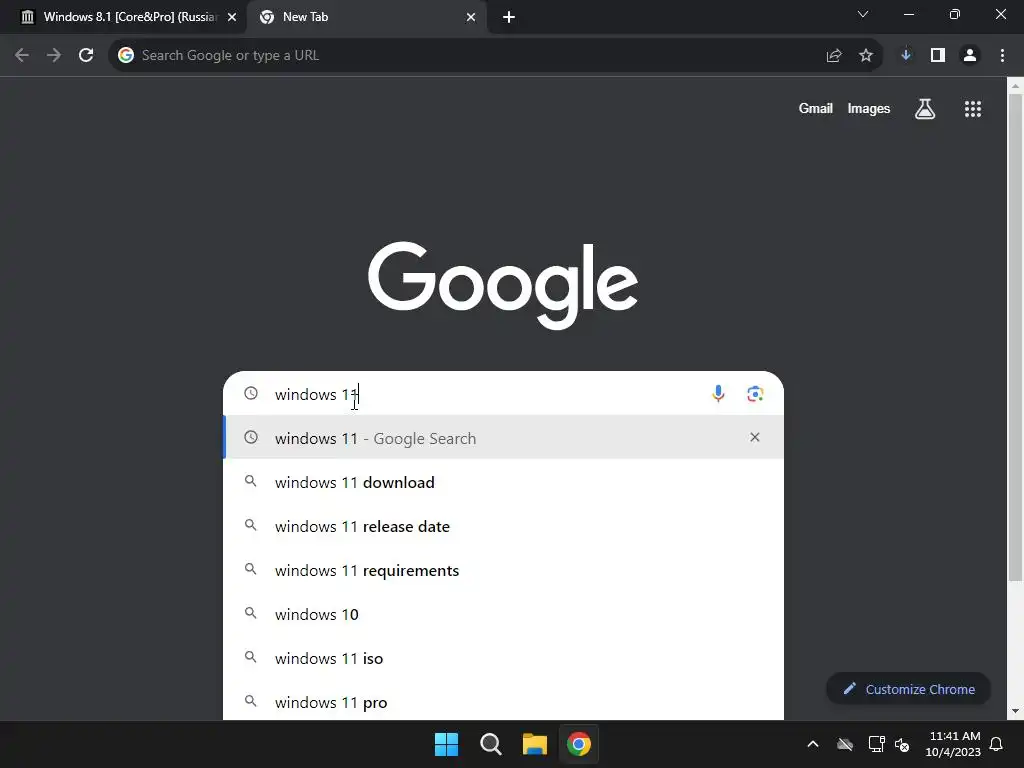This screenshot has width=1024, height=768.
Task: Click the browser back arrow
Action: pos(22,56)
